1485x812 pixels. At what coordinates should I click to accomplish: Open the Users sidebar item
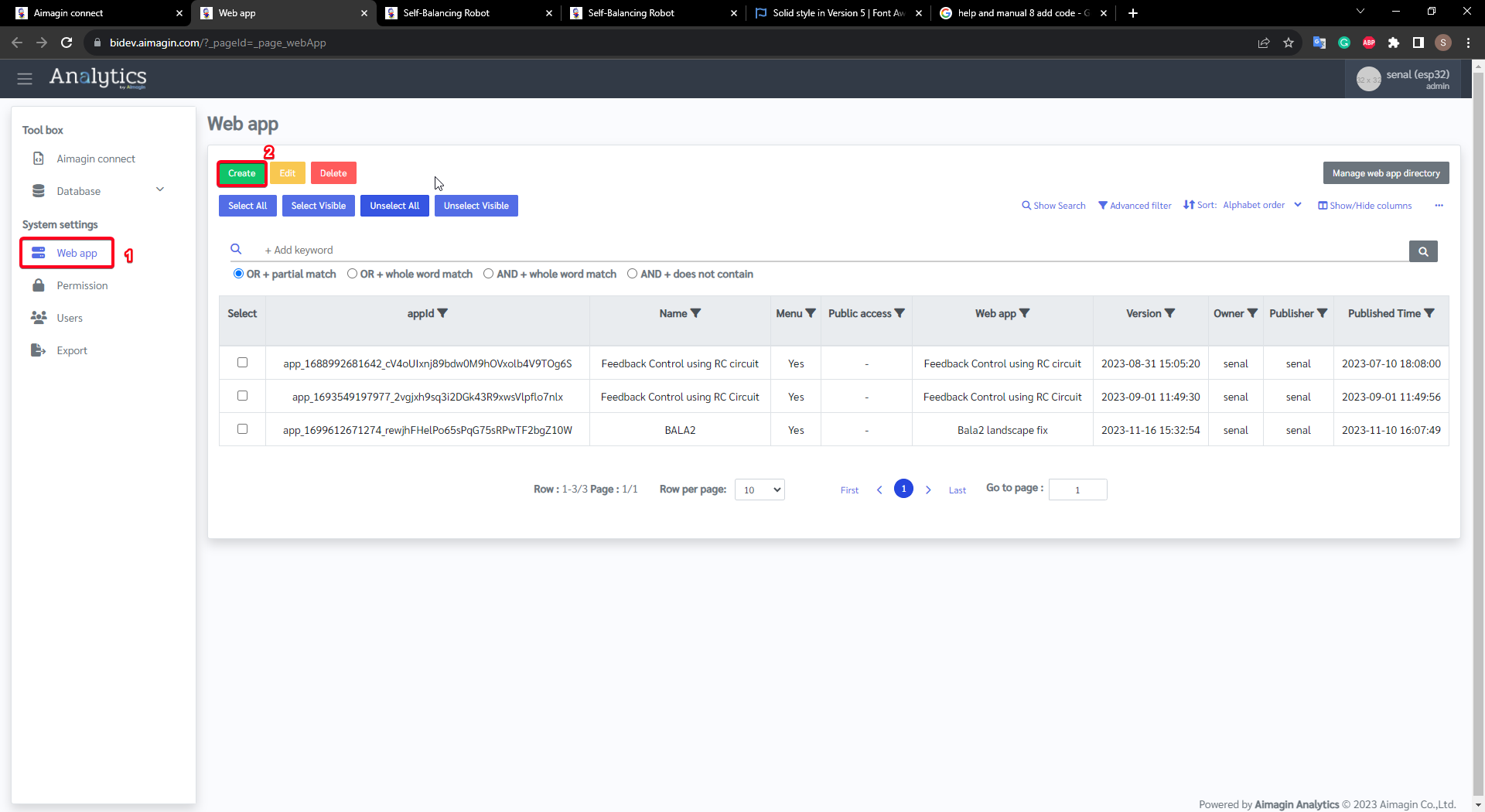pos(70,318)
